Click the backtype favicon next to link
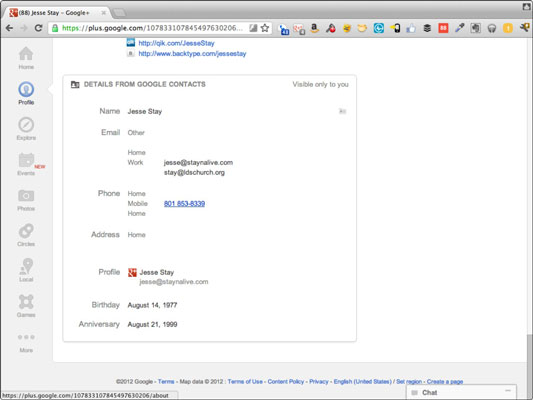This screenshot has width=533, height=400. [131, 53]
